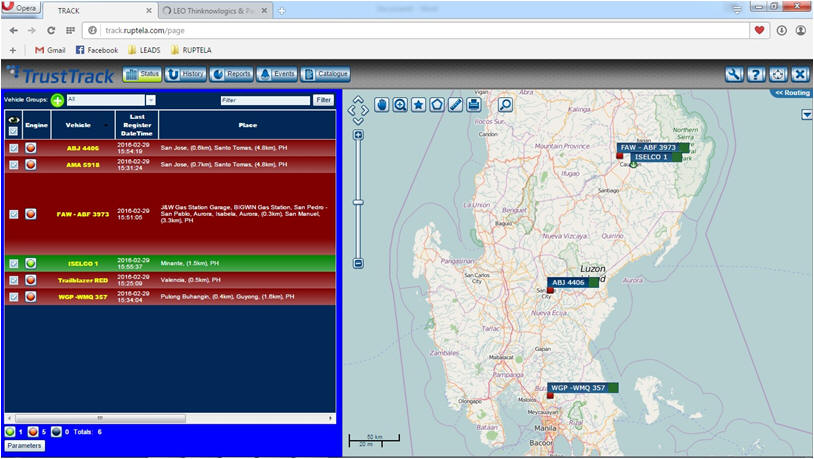
Task: Zoom in with plus button on slider
Action: (x=358, y=135)
